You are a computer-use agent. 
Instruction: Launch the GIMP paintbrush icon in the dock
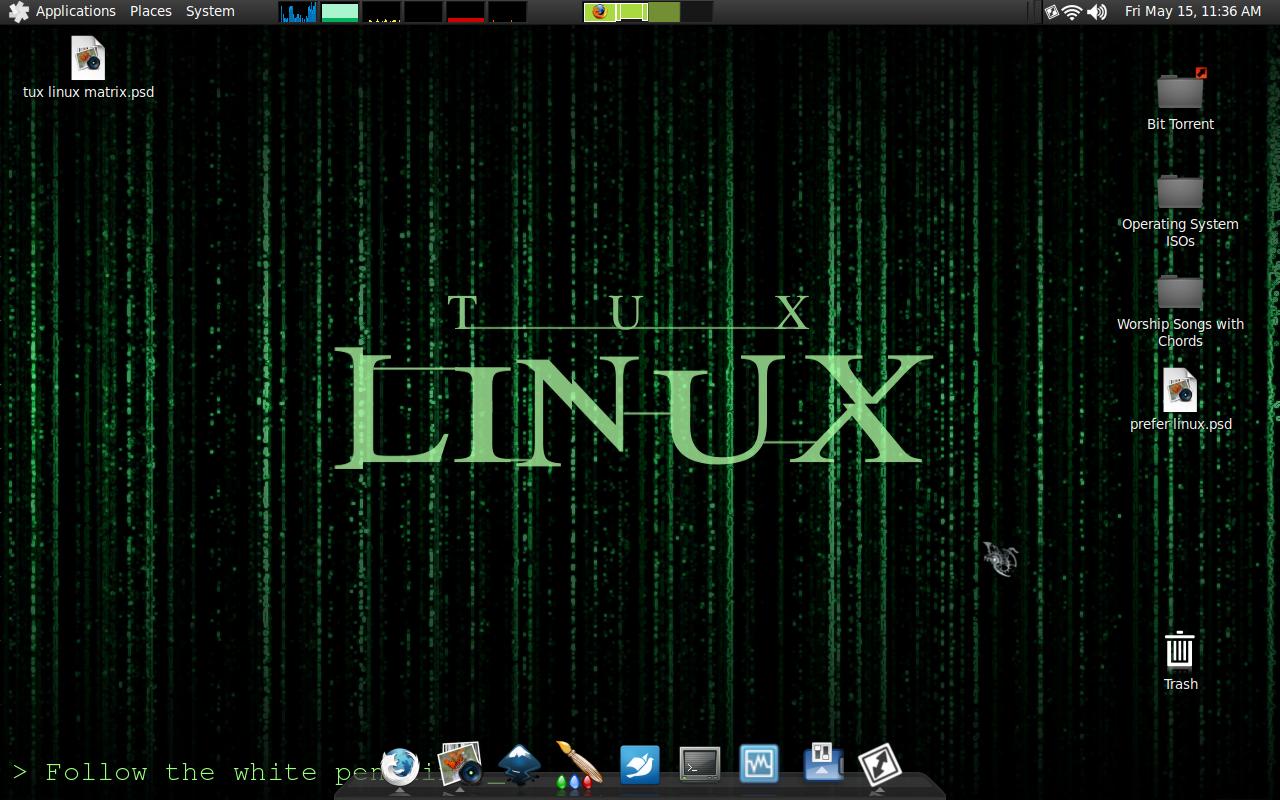coord(578,767)
